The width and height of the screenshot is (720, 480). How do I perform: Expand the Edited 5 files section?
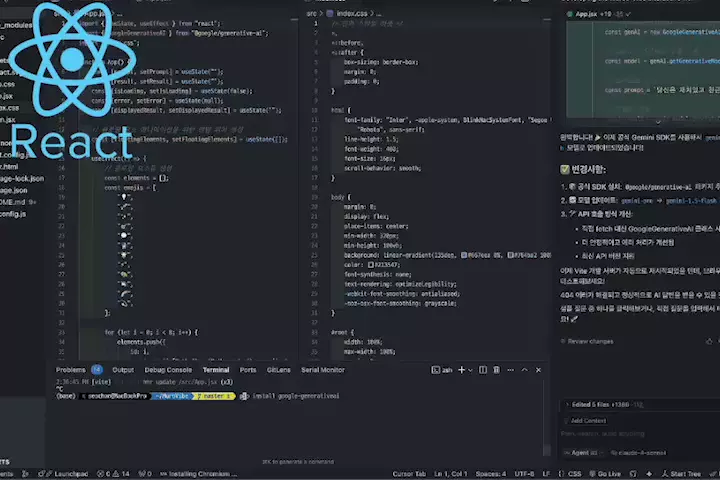tap(604, 405)
